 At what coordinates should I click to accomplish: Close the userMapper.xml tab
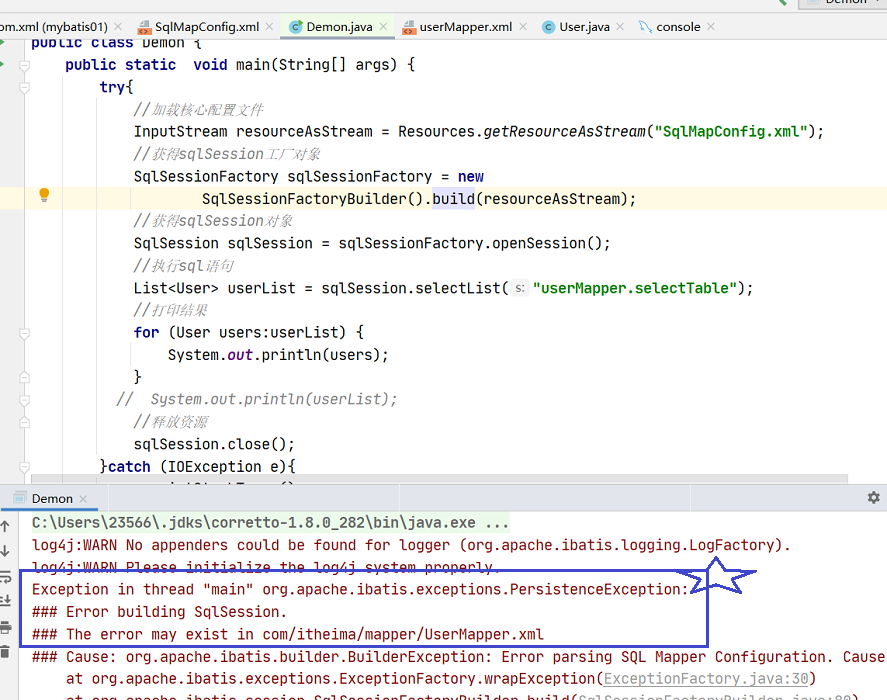(x=523, y=27)
